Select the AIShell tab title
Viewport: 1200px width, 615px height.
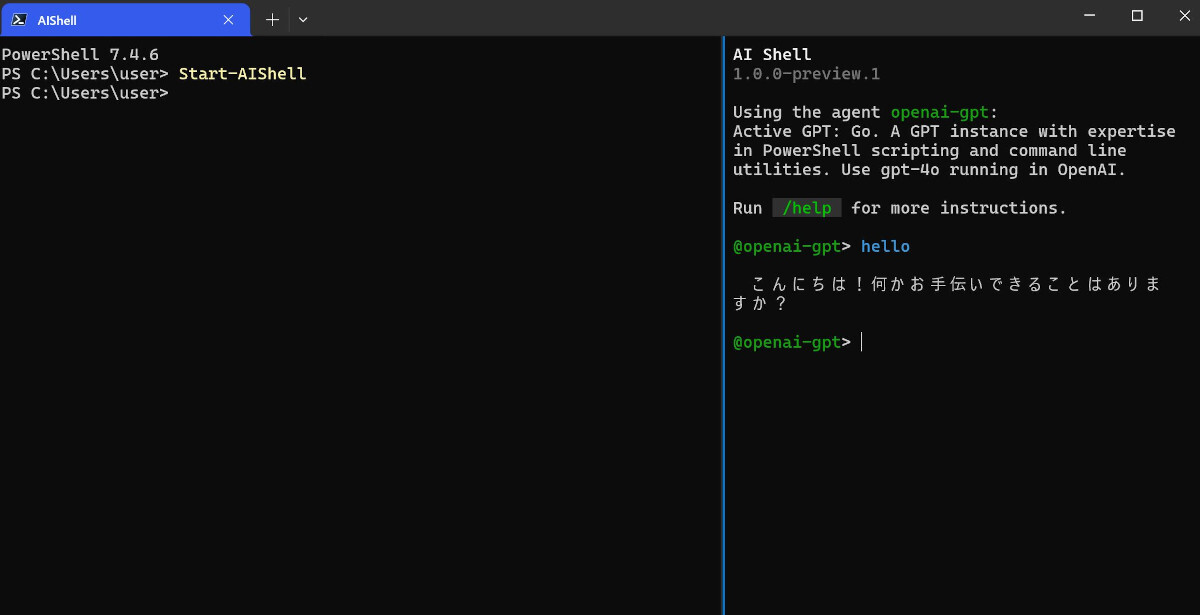[56, 20]
